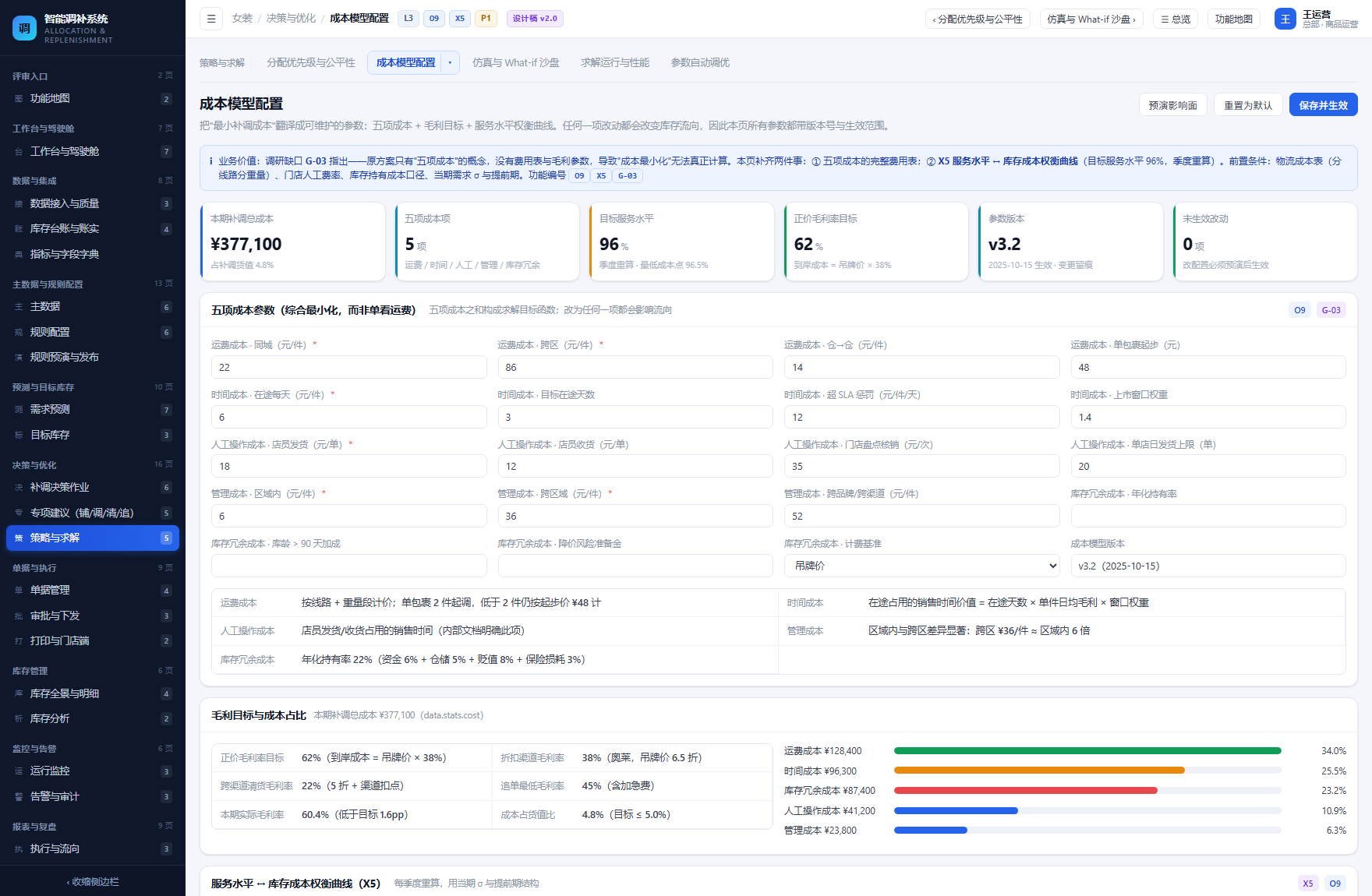Go to previous page 分配优先级与公平性
Image resolution: width=1372 pixels, height=896 pixels.
tap(978, 19)
